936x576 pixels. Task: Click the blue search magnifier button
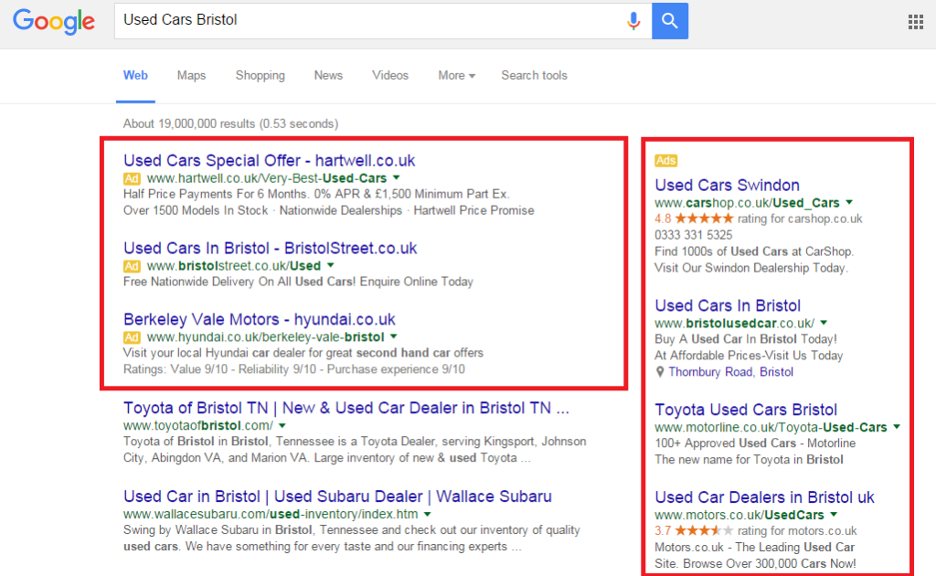click(x=670, y=21)
